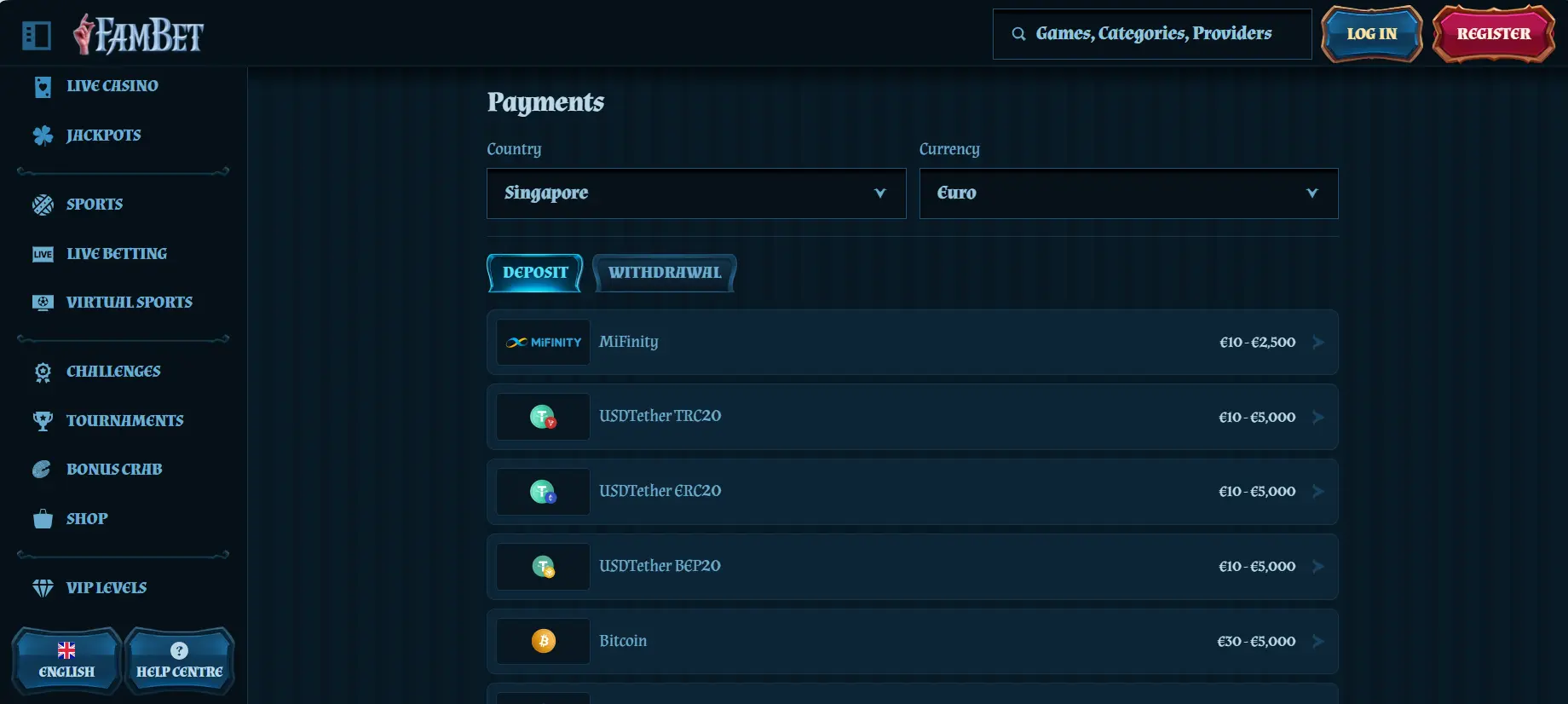
Task: Click the Virtual Sports monitor icon
Action: 43,303
